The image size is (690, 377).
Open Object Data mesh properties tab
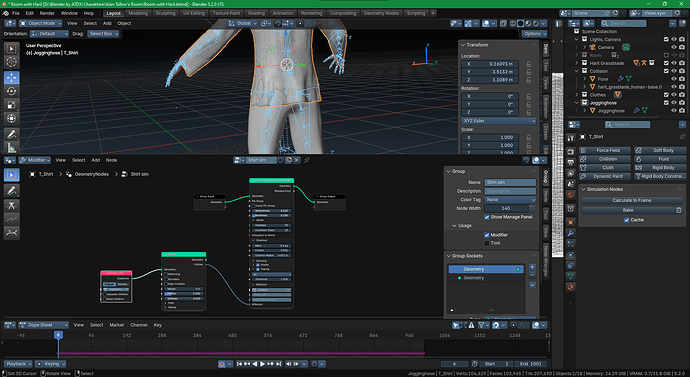[571, 276]
